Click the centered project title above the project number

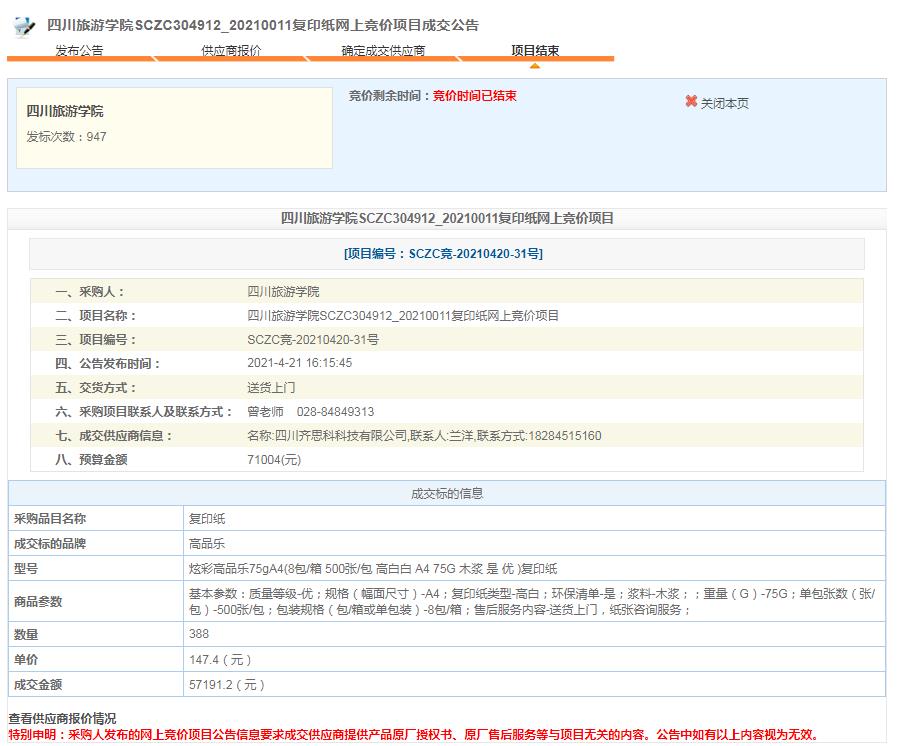[x=447, y=218]
